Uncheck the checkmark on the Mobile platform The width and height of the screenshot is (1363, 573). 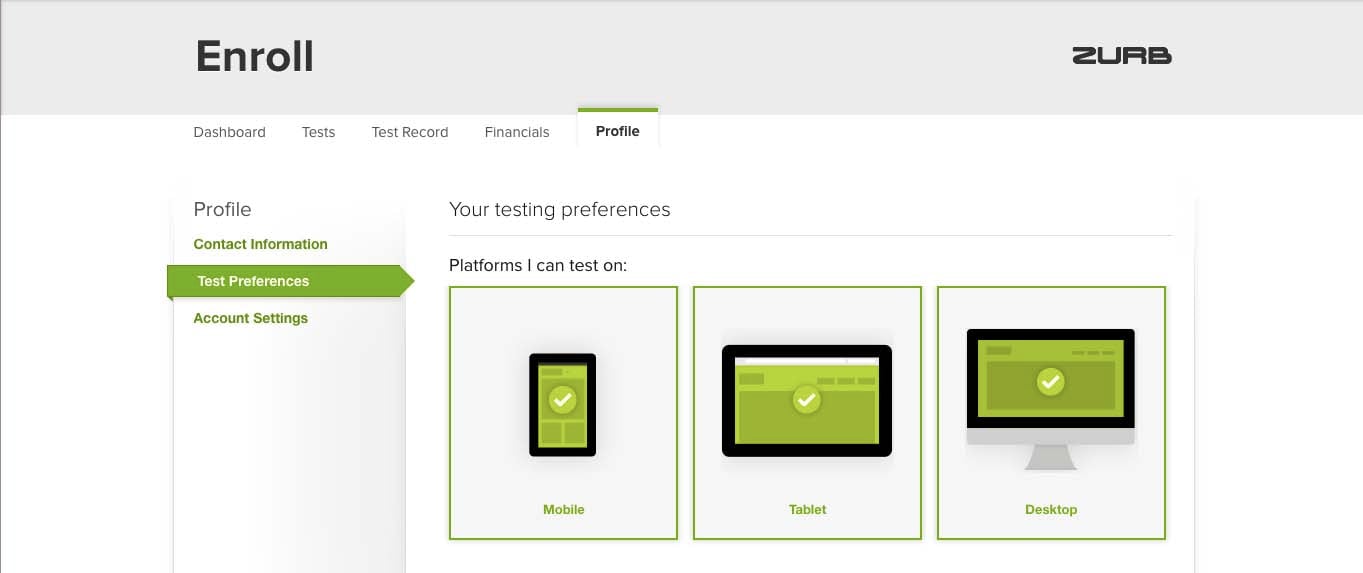562,401
